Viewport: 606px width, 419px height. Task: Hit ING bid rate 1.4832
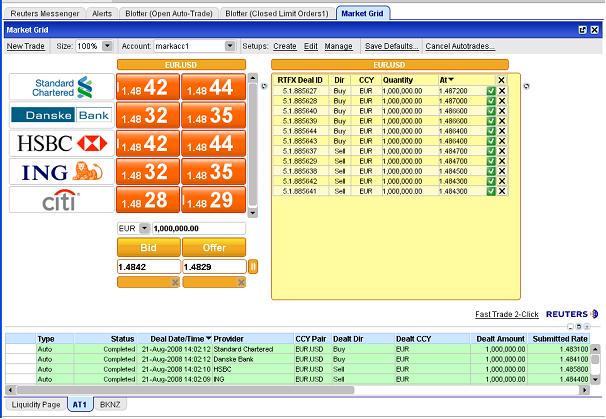point(148,172)
